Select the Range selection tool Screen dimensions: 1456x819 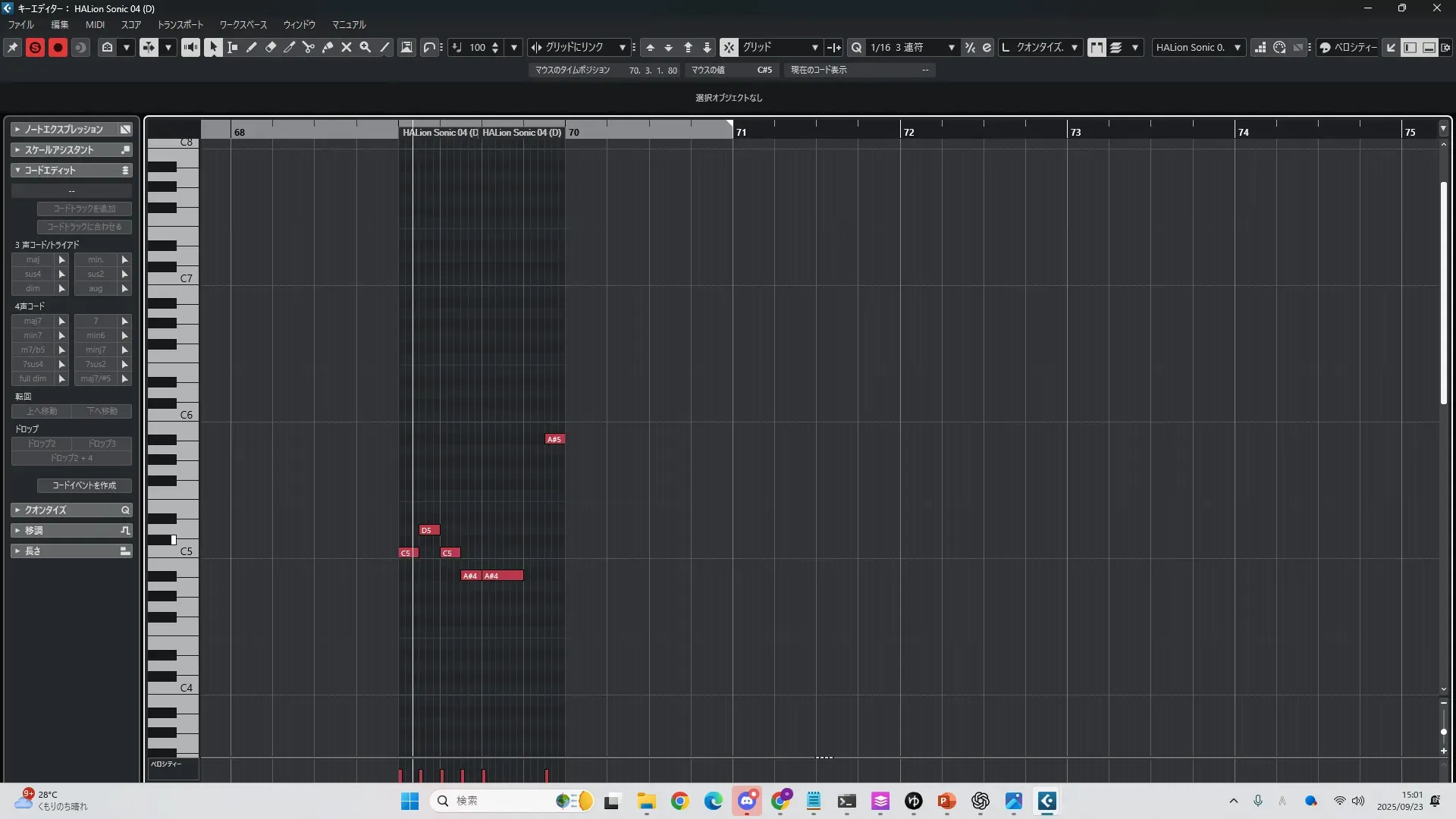pos(233,47)
